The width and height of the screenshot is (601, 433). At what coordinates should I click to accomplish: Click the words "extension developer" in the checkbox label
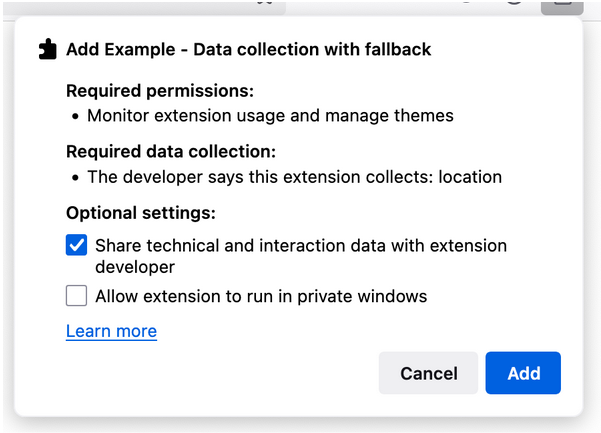(135, 267)
